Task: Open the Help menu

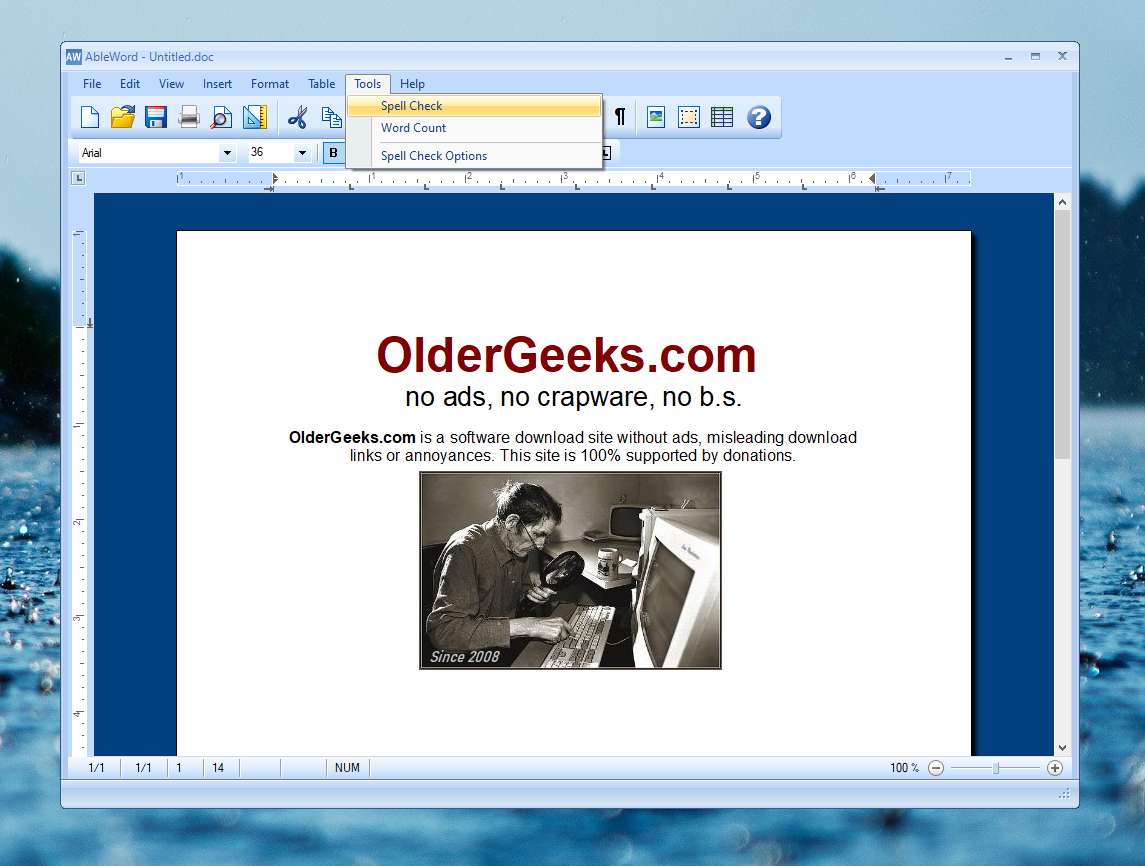Action: pos(413,84)
